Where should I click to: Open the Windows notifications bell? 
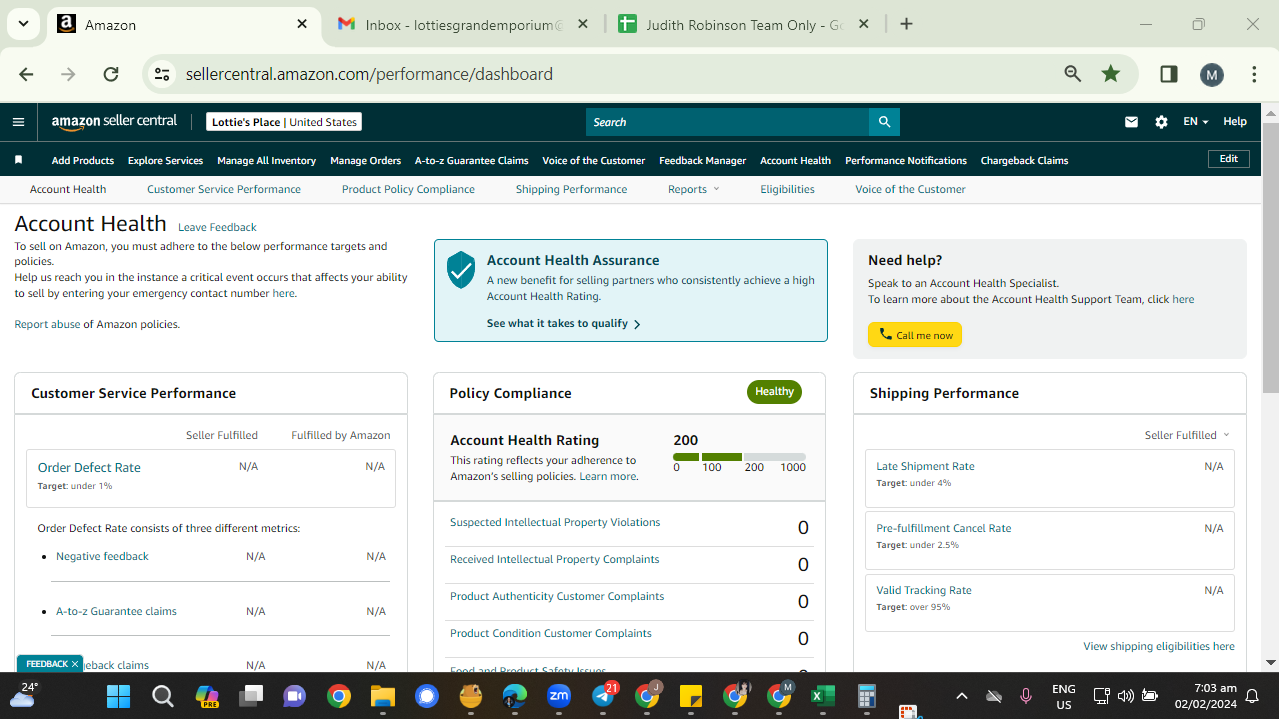1251,696
